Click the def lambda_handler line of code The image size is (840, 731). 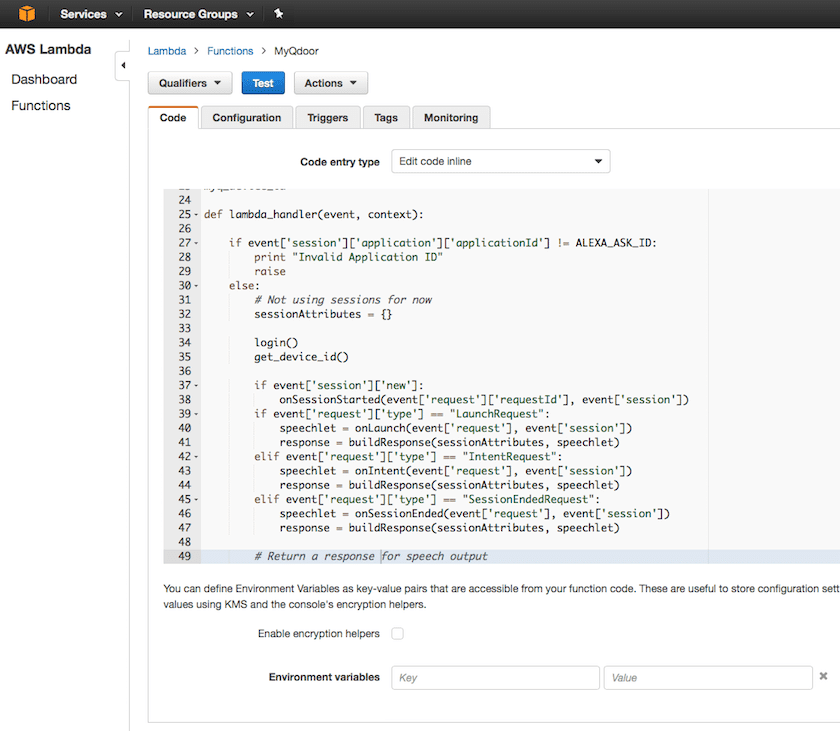point(314,215)
